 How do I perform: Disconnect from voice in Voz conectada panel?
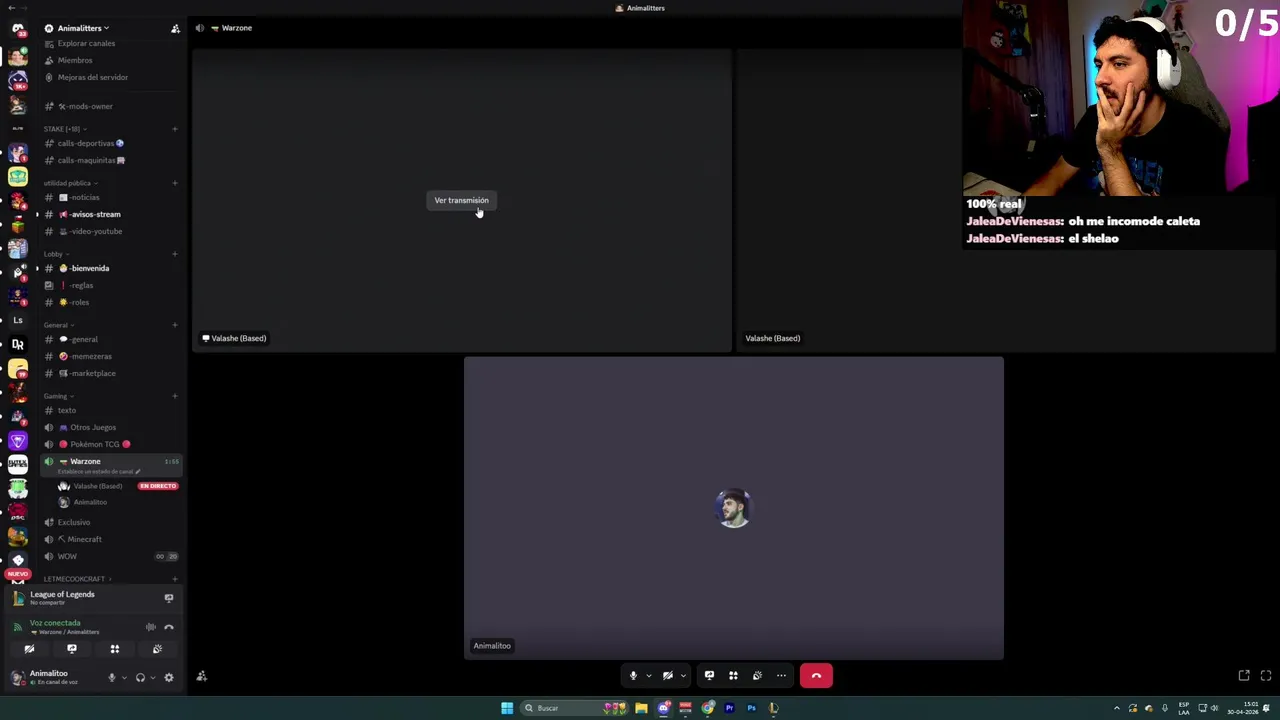(169, 627)
